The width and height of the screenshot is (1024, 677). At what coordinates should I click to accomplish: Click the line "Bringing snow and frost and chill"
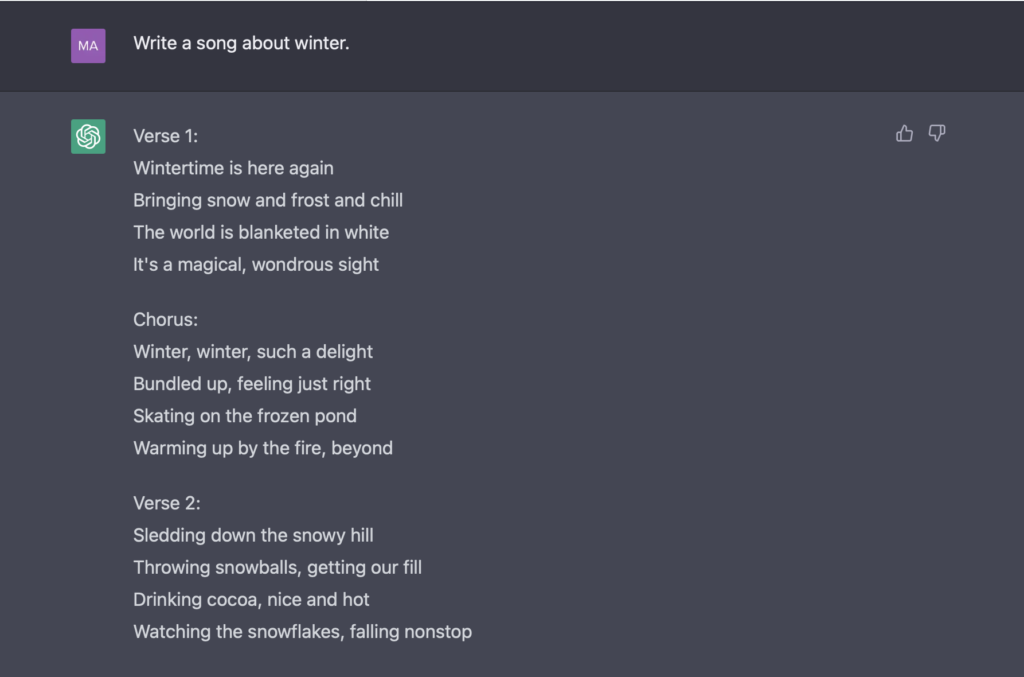[x=268, y=200]
